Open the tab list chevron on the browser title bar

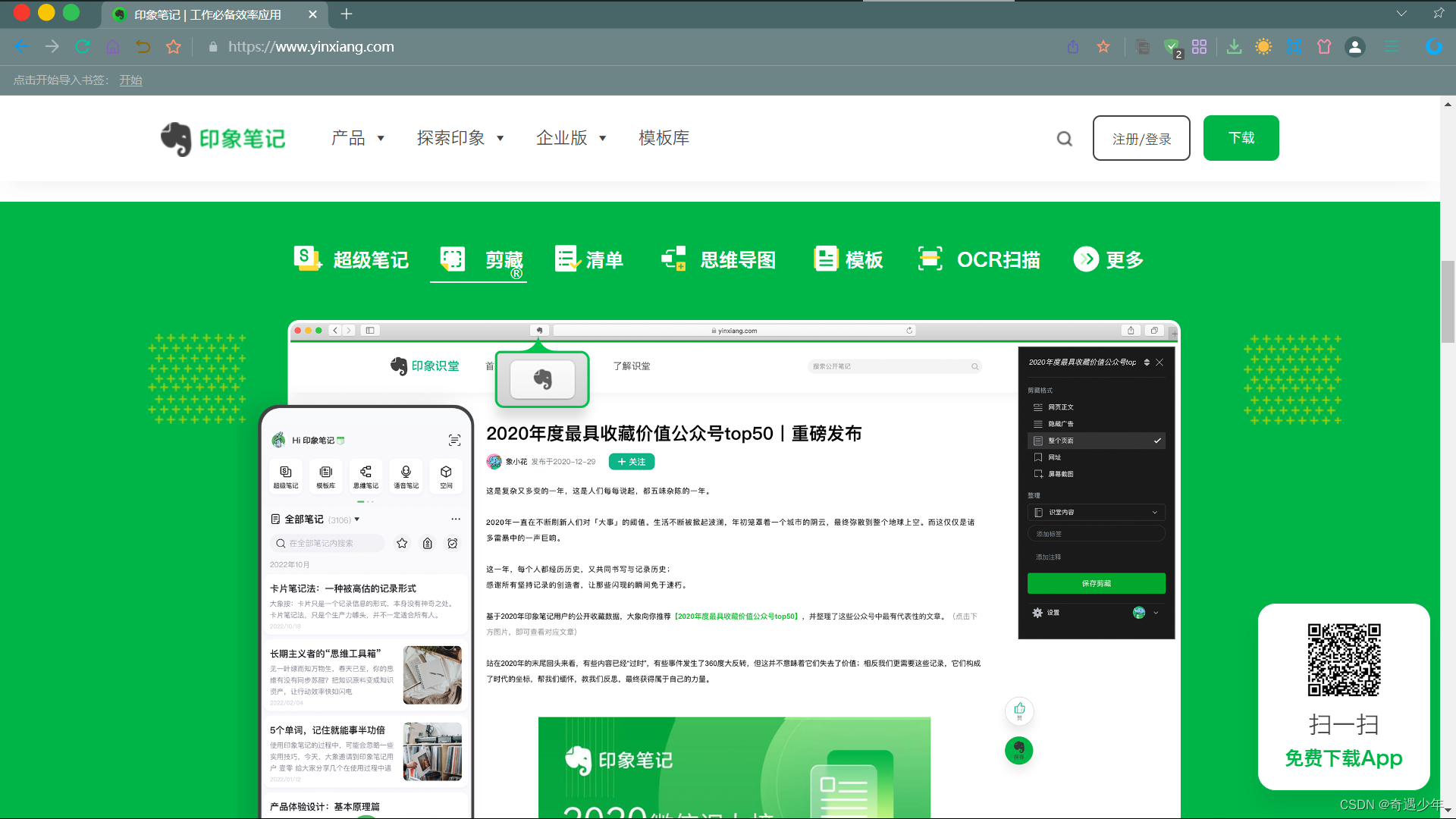(x=1401, y=14)
